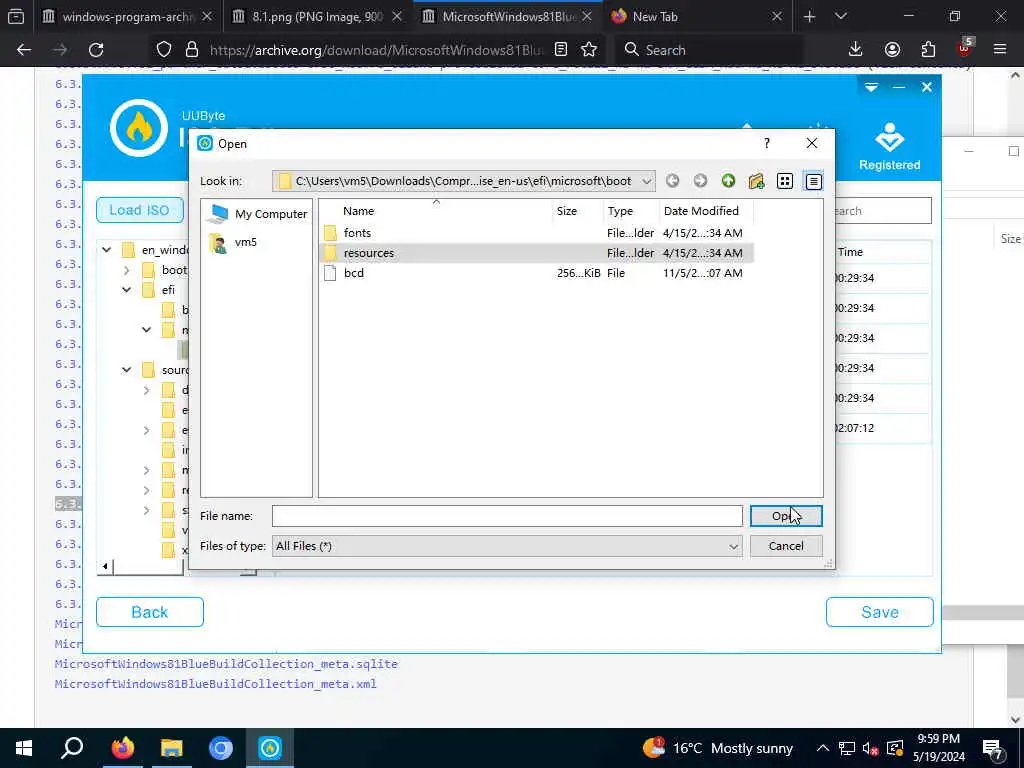Select My Computer in sidebar
The width and height of the screenshot is (1024, 768).
(x=258, y=214)
